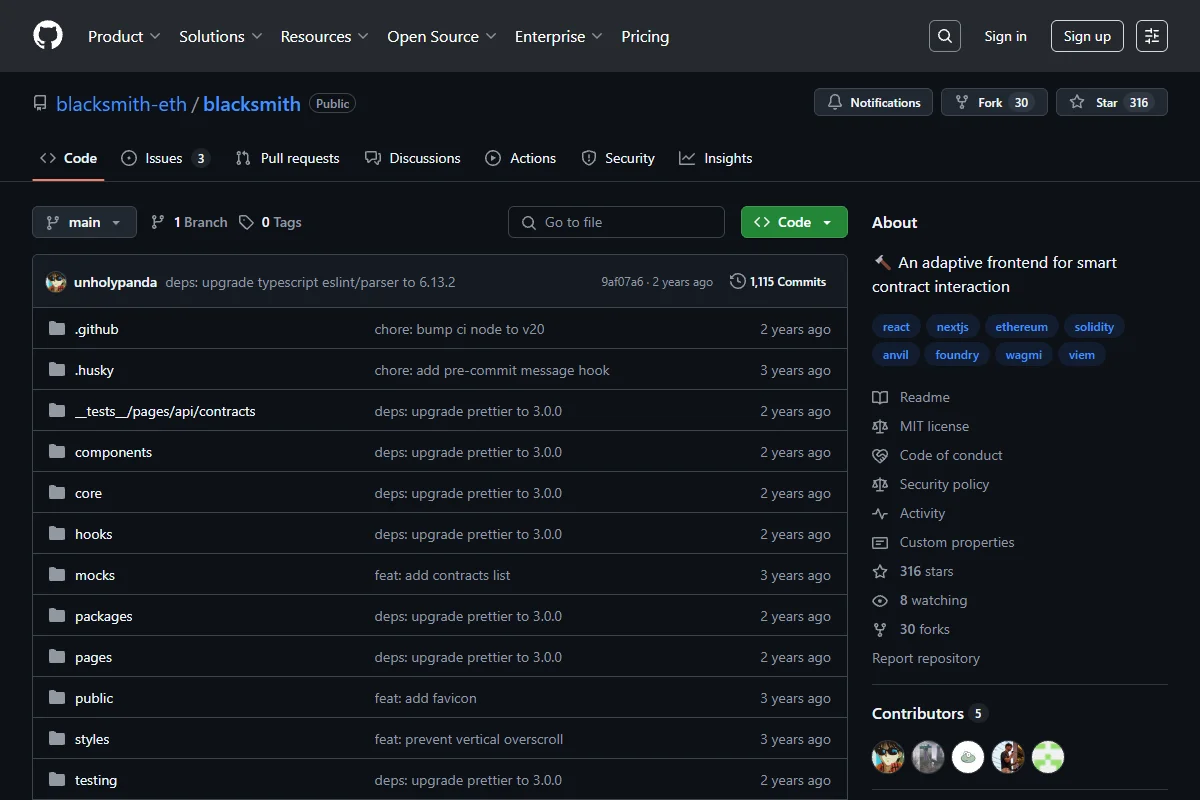Expand the main branch dropdown
Viewport: 1200px width, 800px height.
(x=84, y=222)
